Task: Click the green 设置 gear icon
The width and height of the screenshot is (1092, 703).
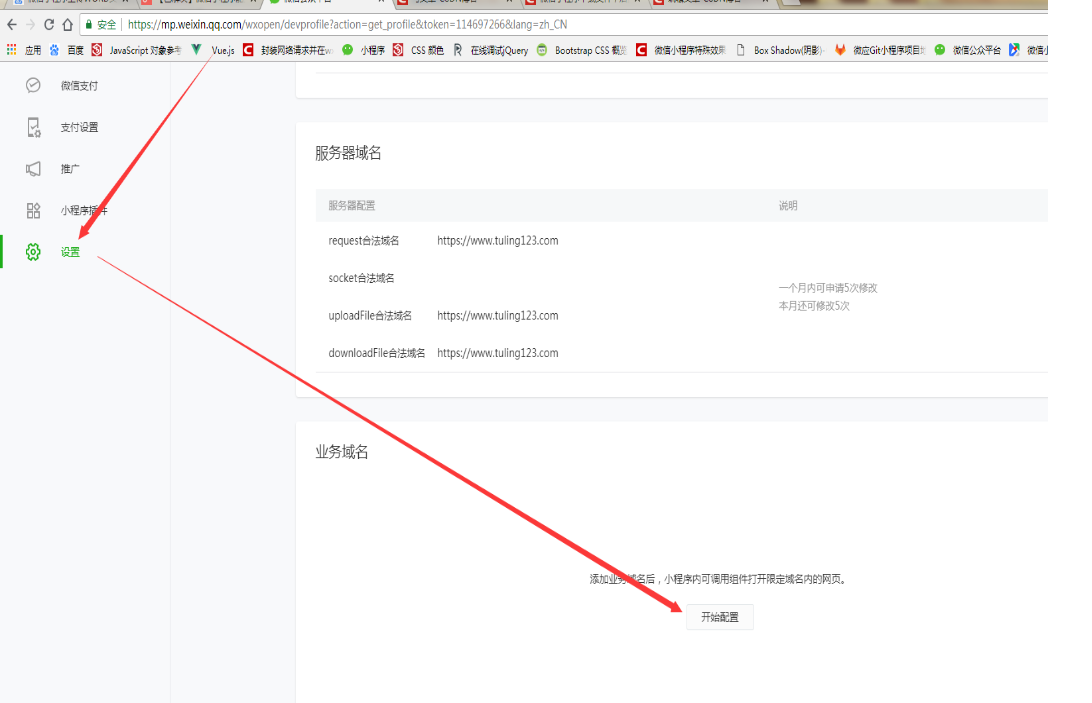Action: tap(33, 252)
